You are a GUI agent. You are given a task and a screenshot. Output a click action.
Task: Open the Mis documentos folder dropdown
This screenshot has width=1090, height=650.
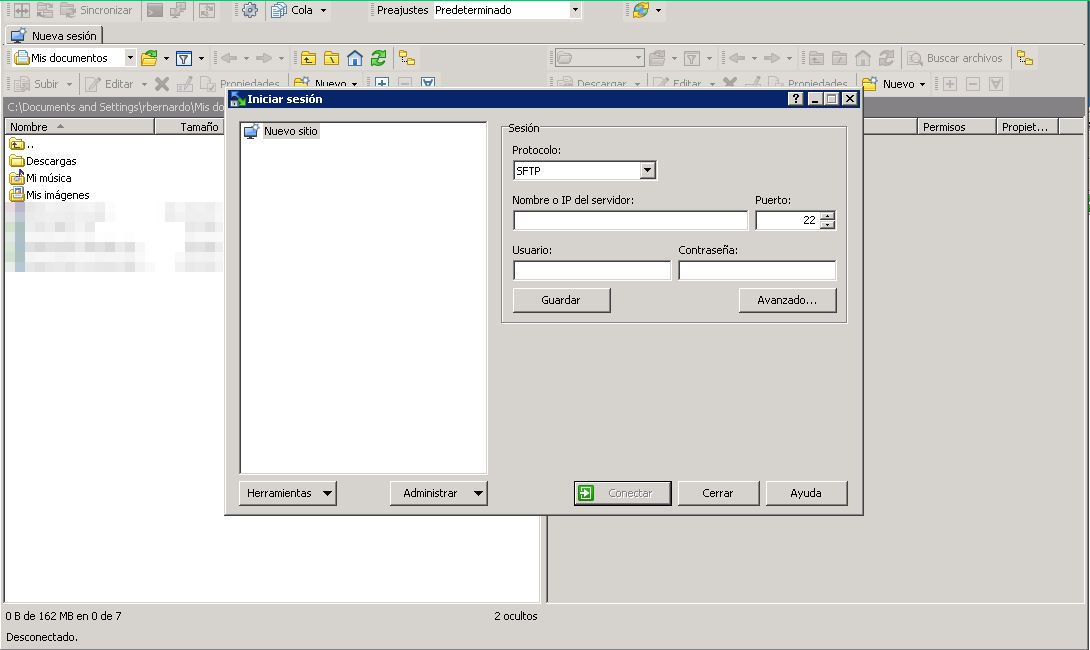tap(130, 58)
